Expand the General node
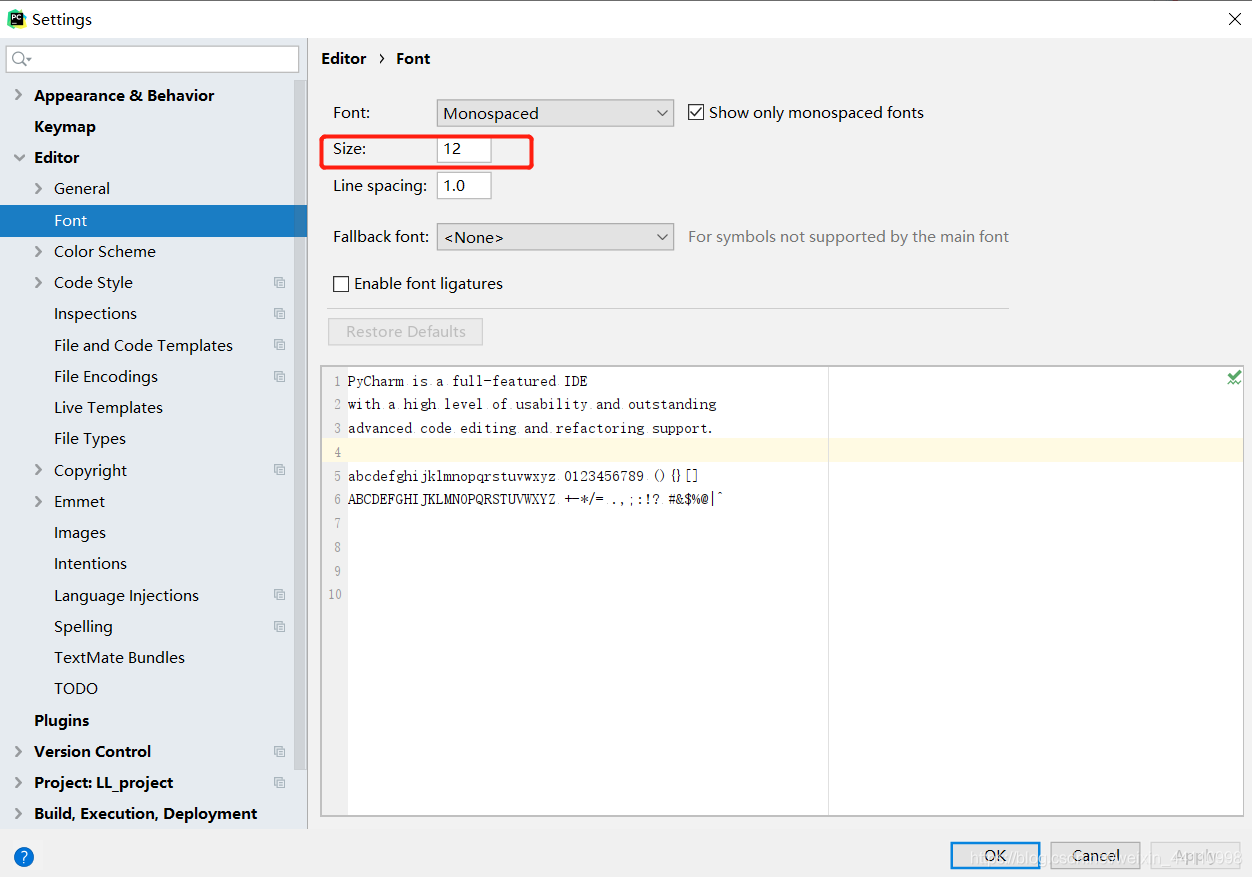This screenshot has height=877, width=1252. coord(39,189)
